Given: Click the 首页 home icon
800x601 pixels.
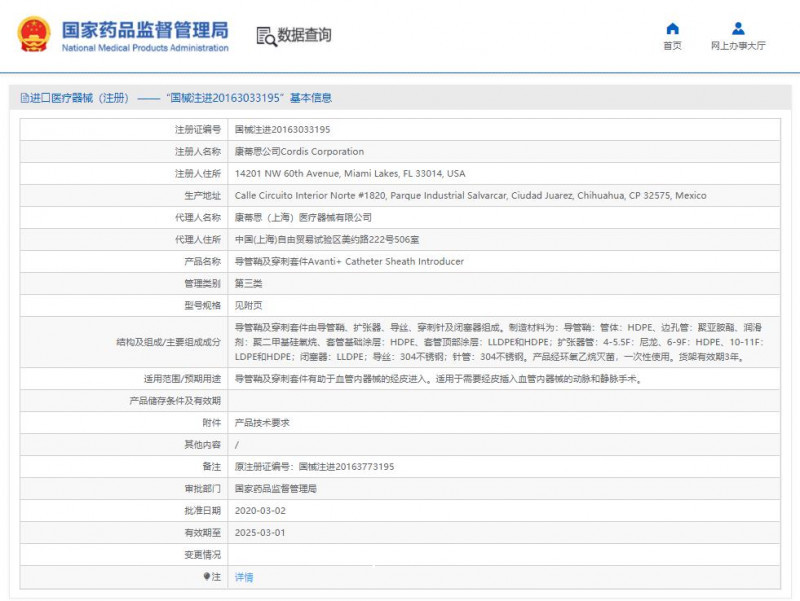Looking at the screenshot, I should [x=672, y=28].
